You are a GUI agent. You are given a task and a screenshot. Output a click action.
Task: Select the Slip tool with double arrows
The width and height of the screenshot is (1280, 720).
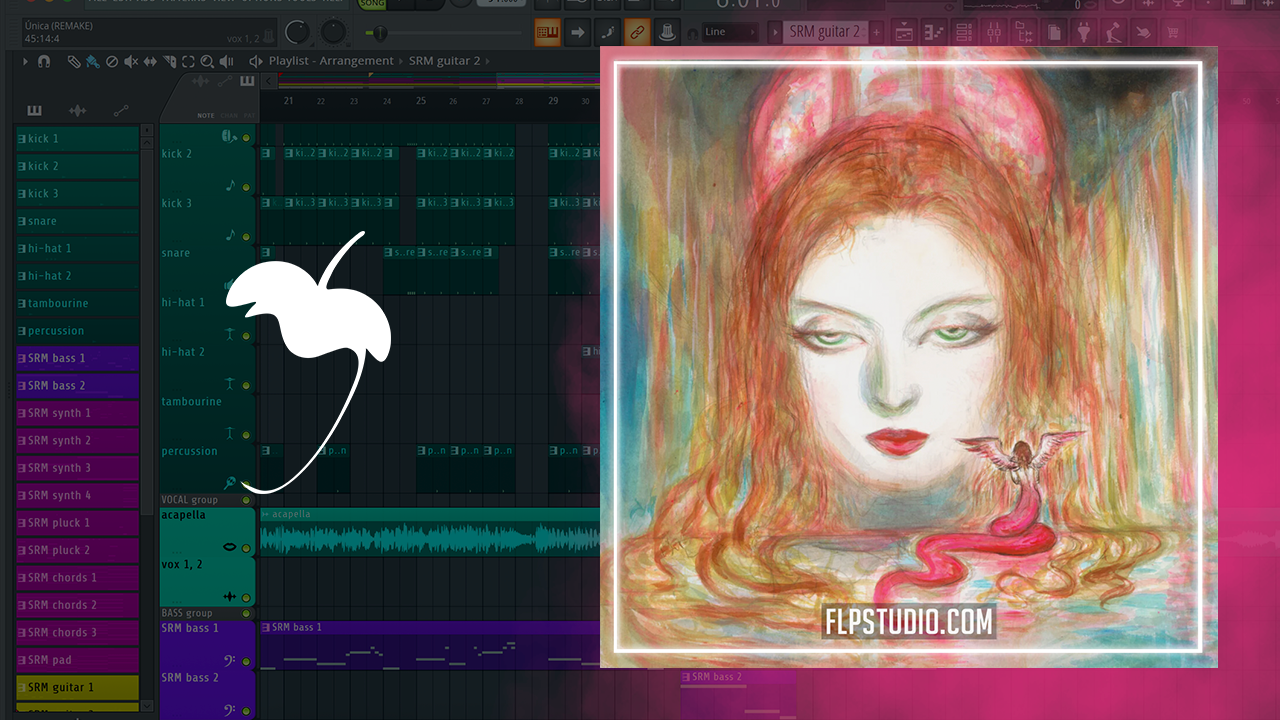tap(149, 61)
